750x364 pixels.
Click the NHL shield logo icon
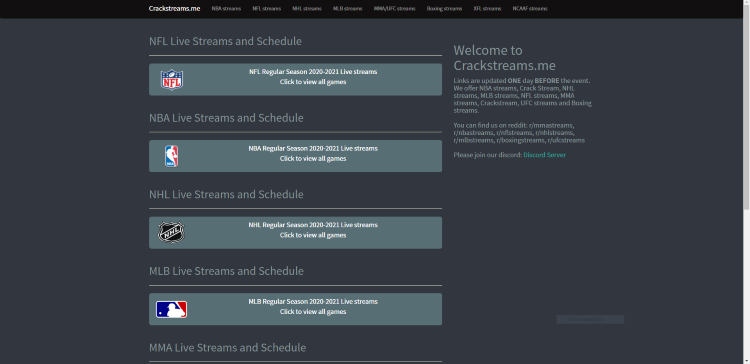pyautogui.click(x=171, y=232)
